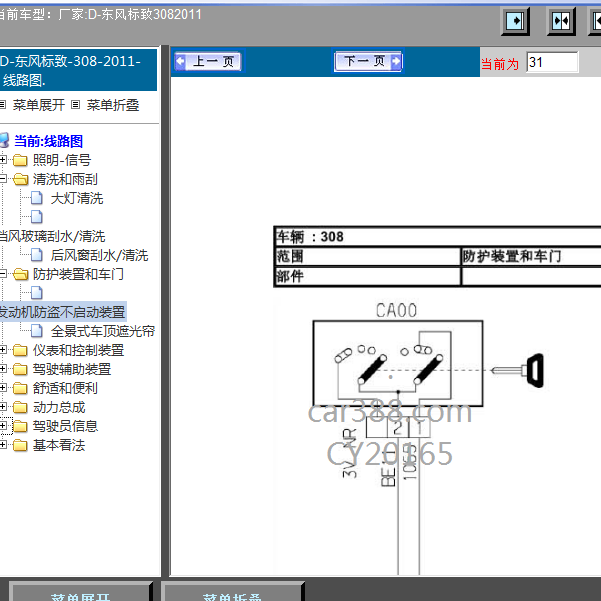601x601 pixels.
Task: Click the 舒适和便利 folder label
Action: click(x=65, y=388)
